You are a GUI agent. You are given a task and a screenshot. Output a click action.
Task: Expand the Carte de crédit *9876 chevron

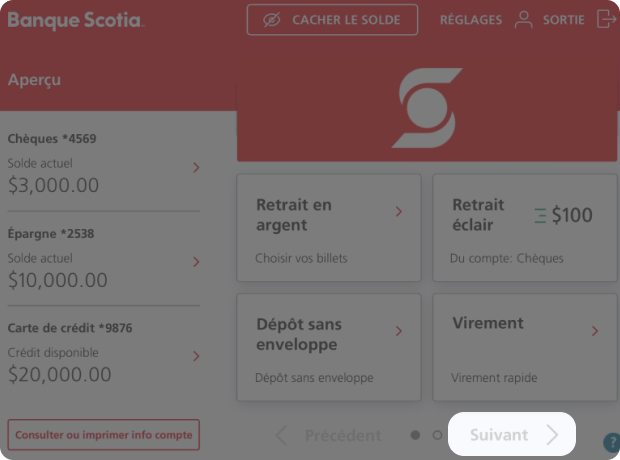tap(196, 356)
